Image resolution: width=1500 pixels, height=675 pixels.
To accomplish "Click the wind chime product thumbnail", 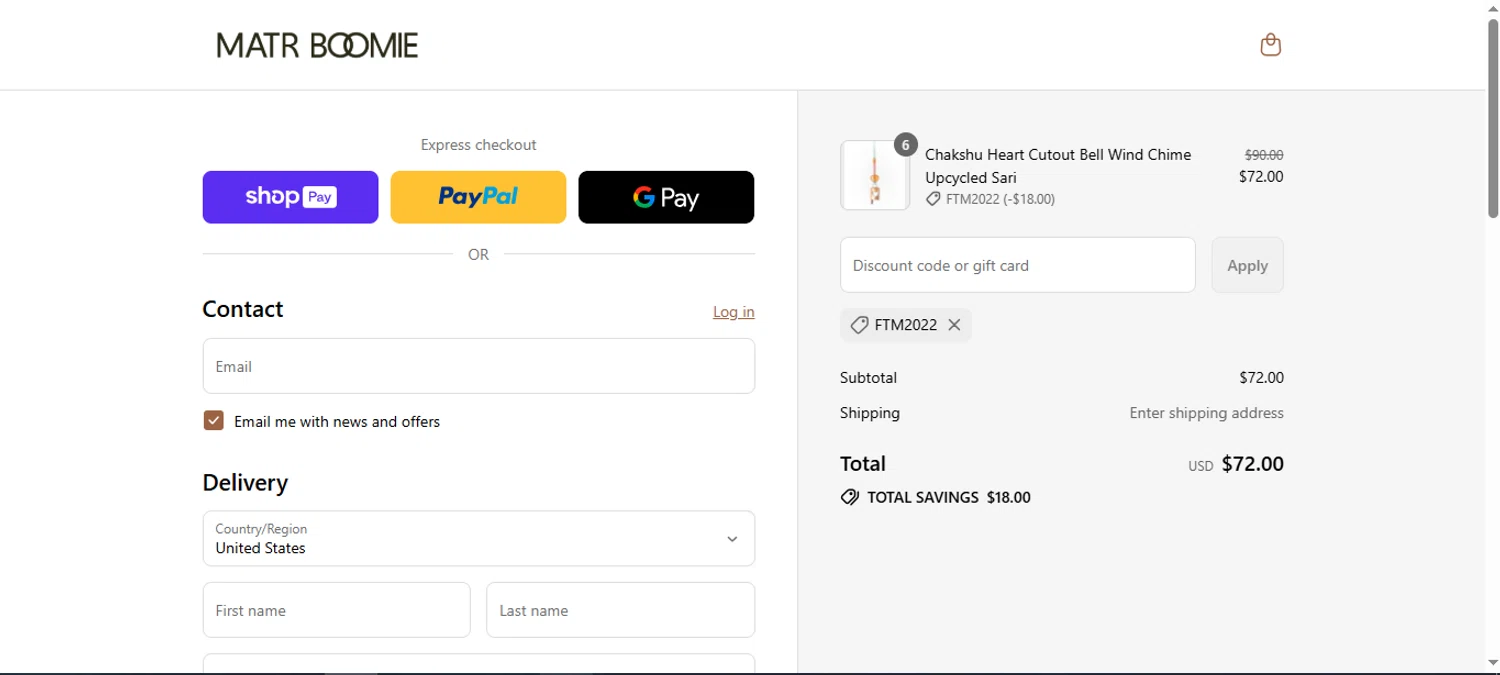I will tap(875, 175).
